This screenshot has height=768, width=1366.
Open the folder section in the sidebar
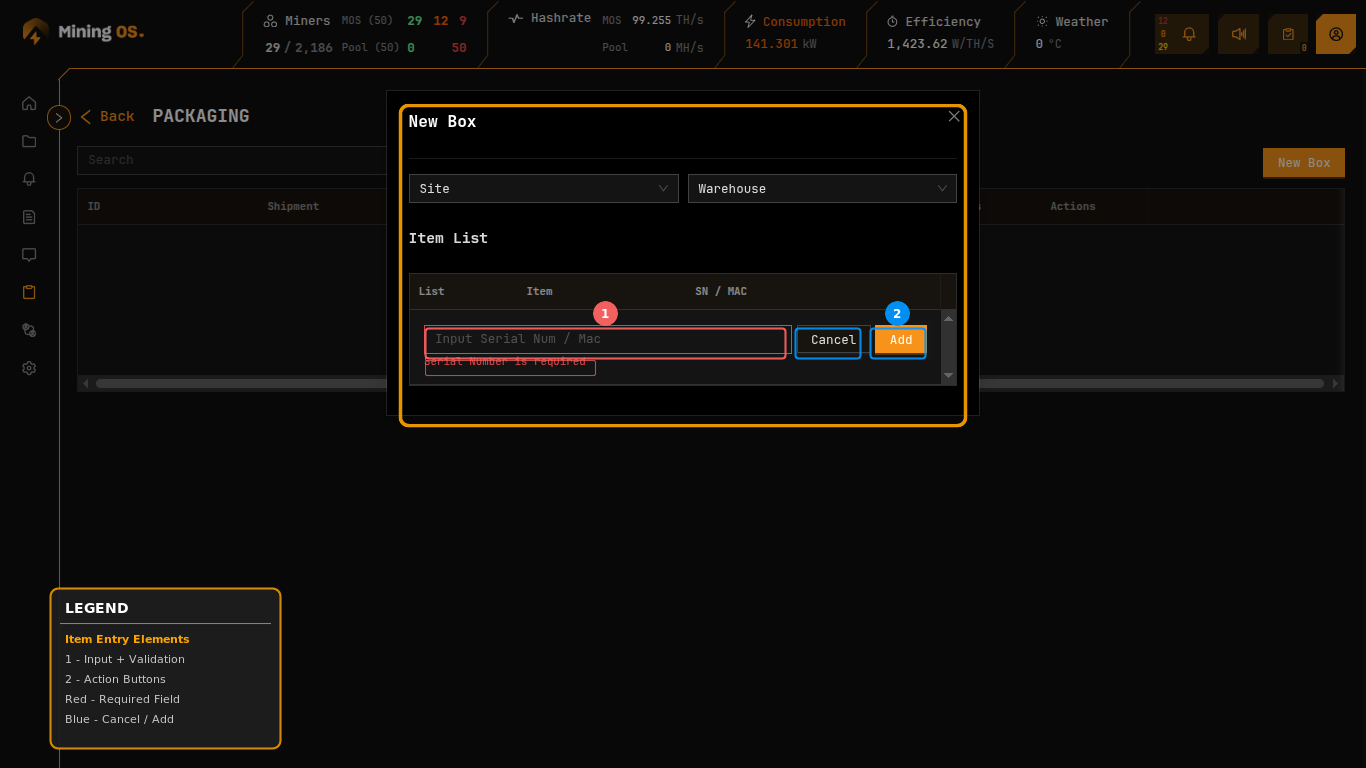click(x=29, y=141)
